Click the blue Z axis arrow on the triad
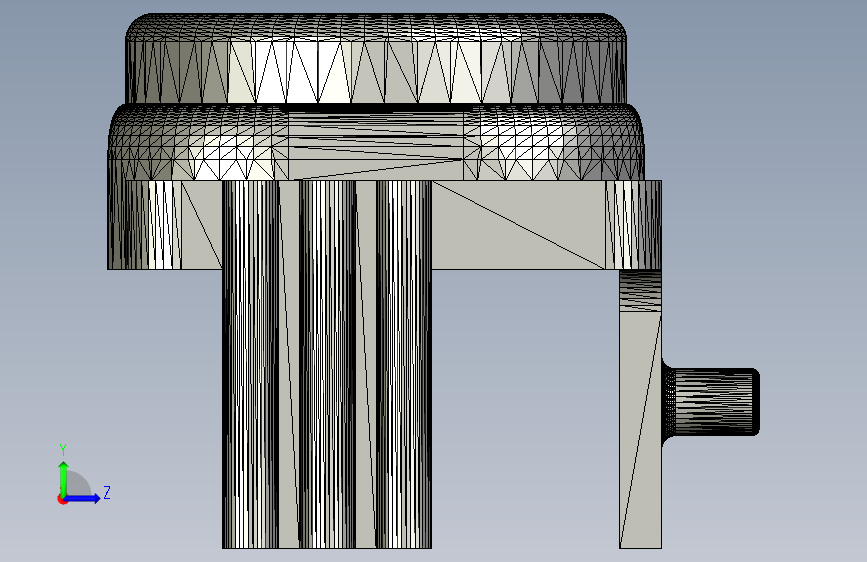This screenshot has width=867, height=562. 83,498
